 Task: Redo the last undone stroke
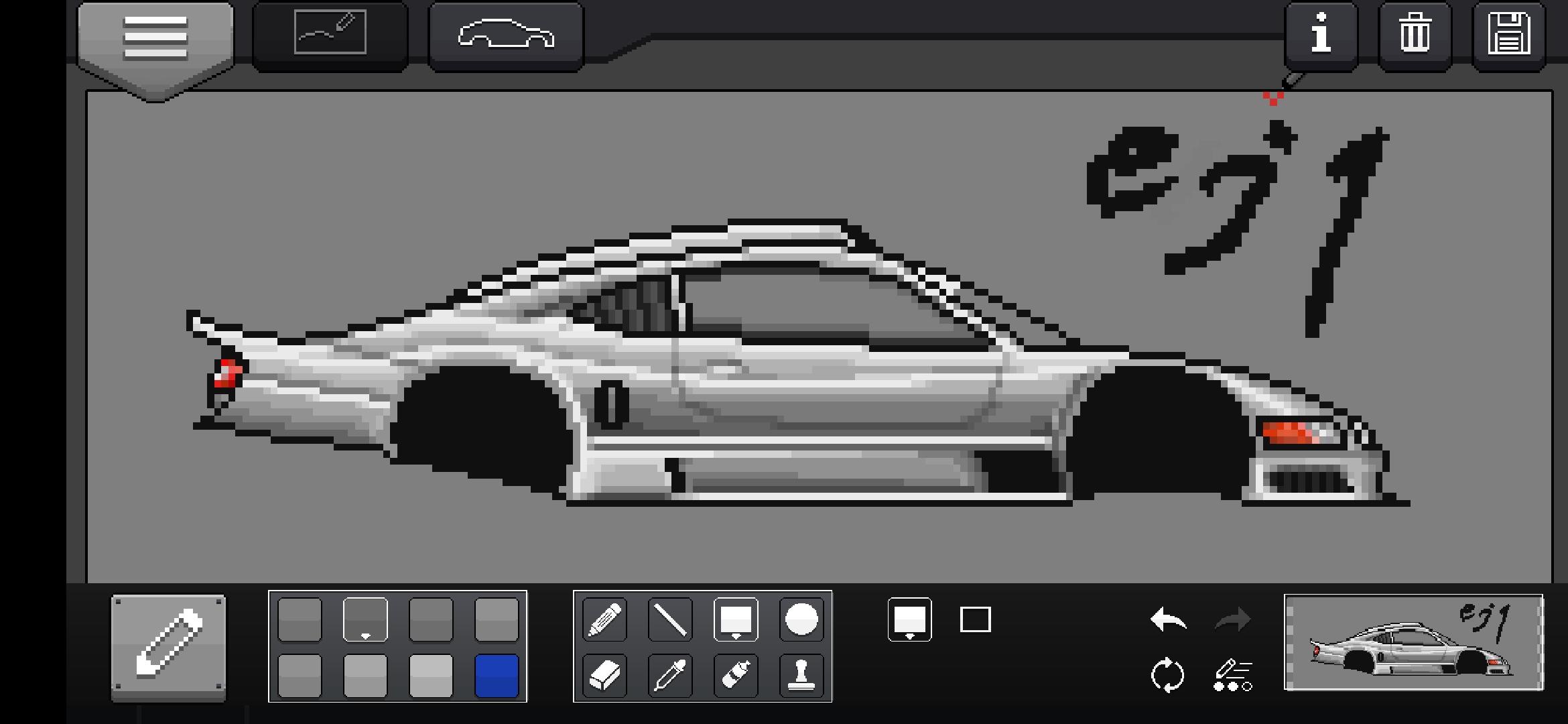pyautogui.click(x=1233, y=619)
